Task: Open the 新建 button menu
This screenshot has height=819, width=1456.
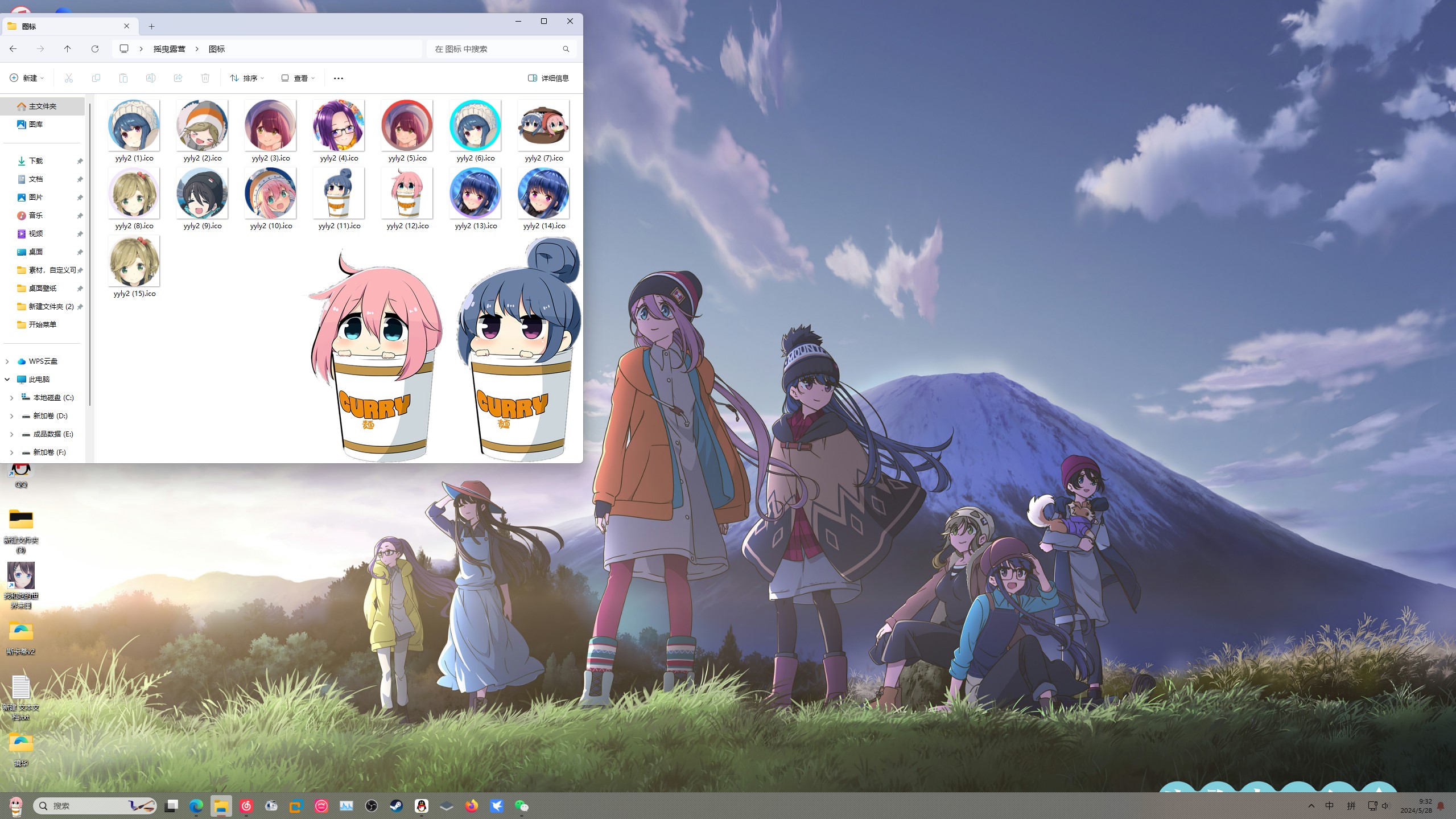Action: click(27, 78)
